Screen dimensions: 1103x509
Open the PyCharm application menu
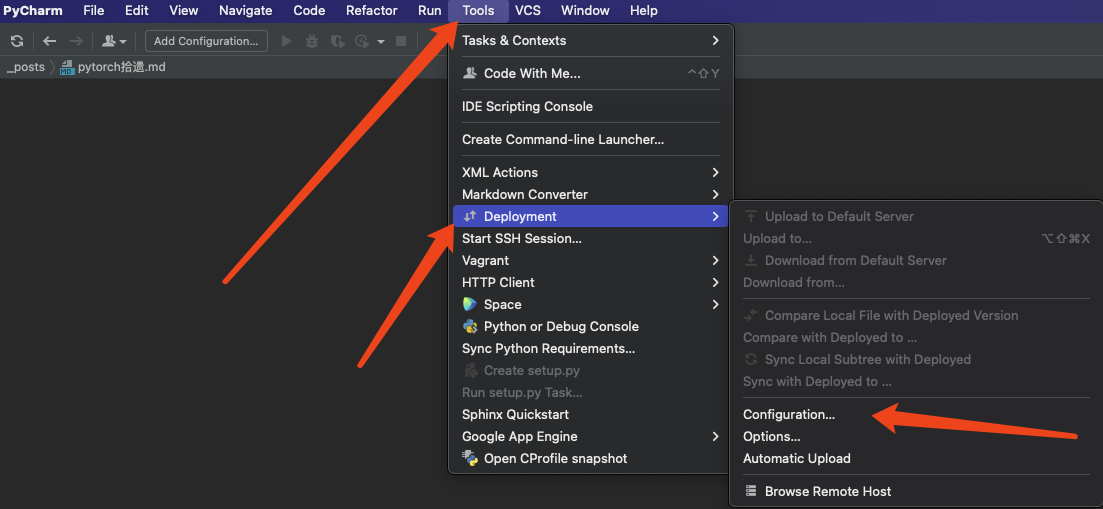click(33, 11)
